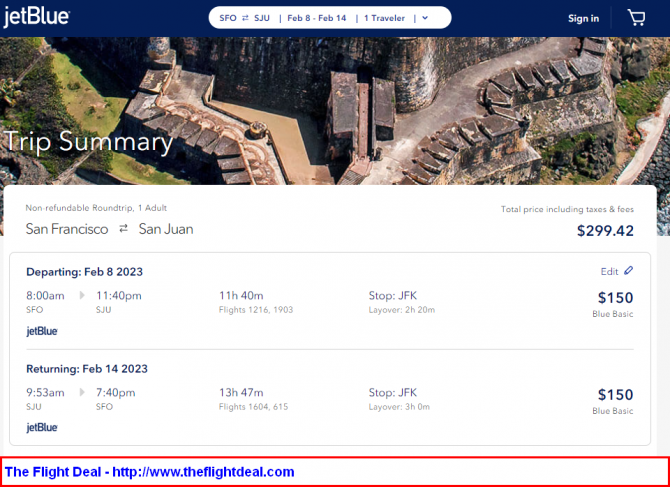Image resolution: width=670 pixels, height=487 pixels.
Task: Click the 8:00am departure time
Action: (x=45, y=296)
